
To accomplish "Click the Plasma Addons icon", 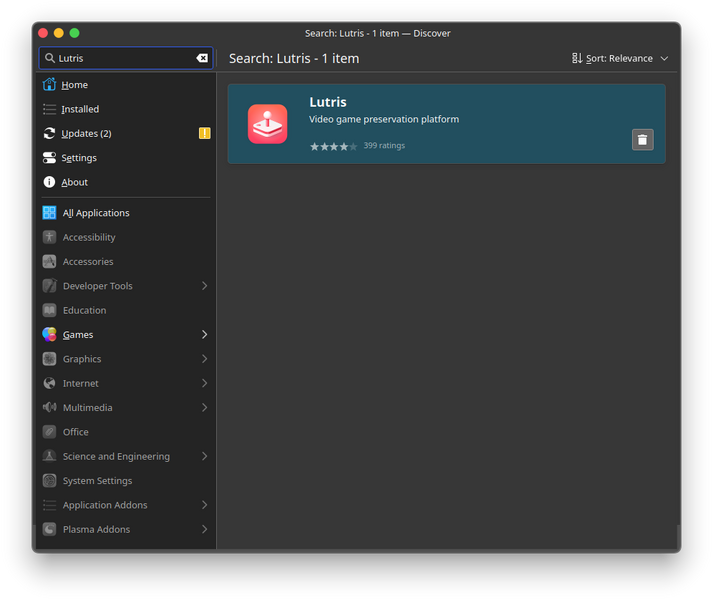I will (49, 529).
